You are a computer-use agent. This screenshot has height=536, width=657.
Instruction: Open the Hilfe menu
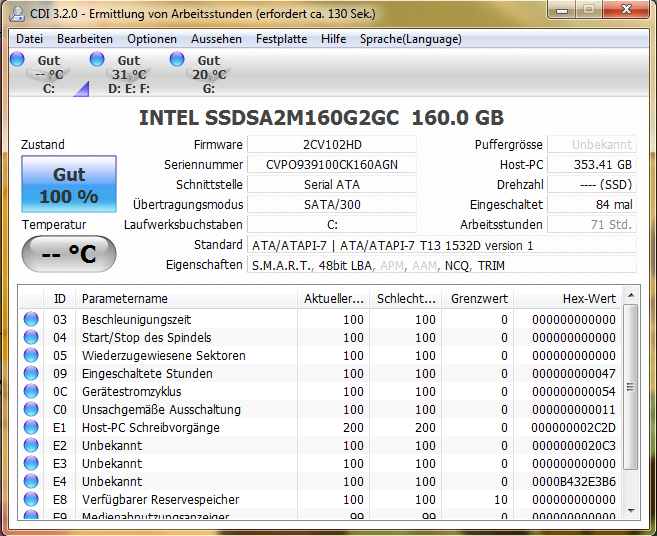tap(334, 39)
